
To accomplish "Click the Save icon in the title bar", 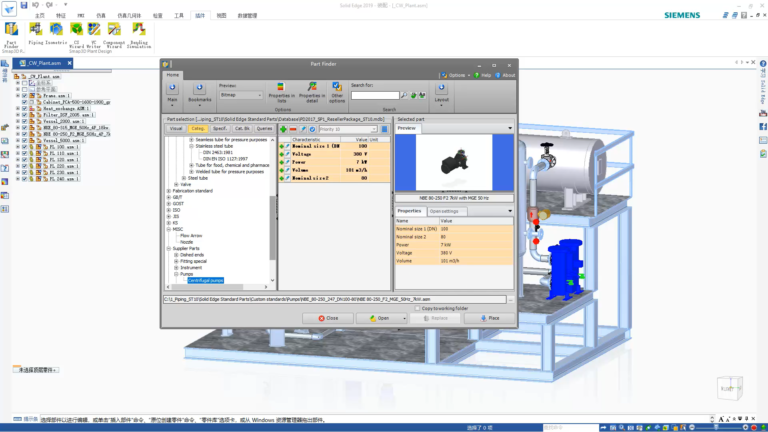I will click(x=24, y=5).
